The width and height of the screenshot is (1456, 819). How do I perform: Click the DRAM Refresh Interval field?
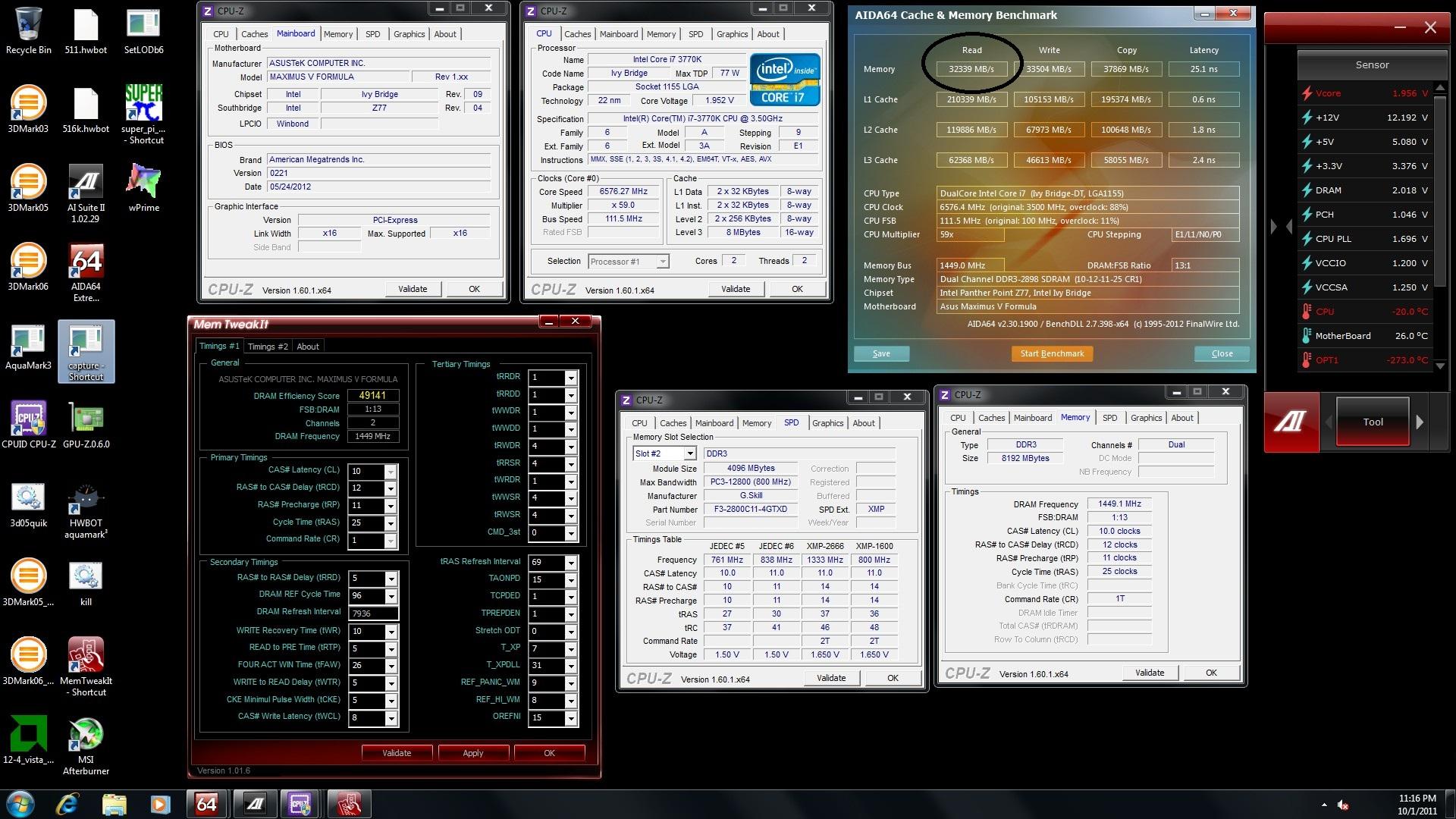372,613
